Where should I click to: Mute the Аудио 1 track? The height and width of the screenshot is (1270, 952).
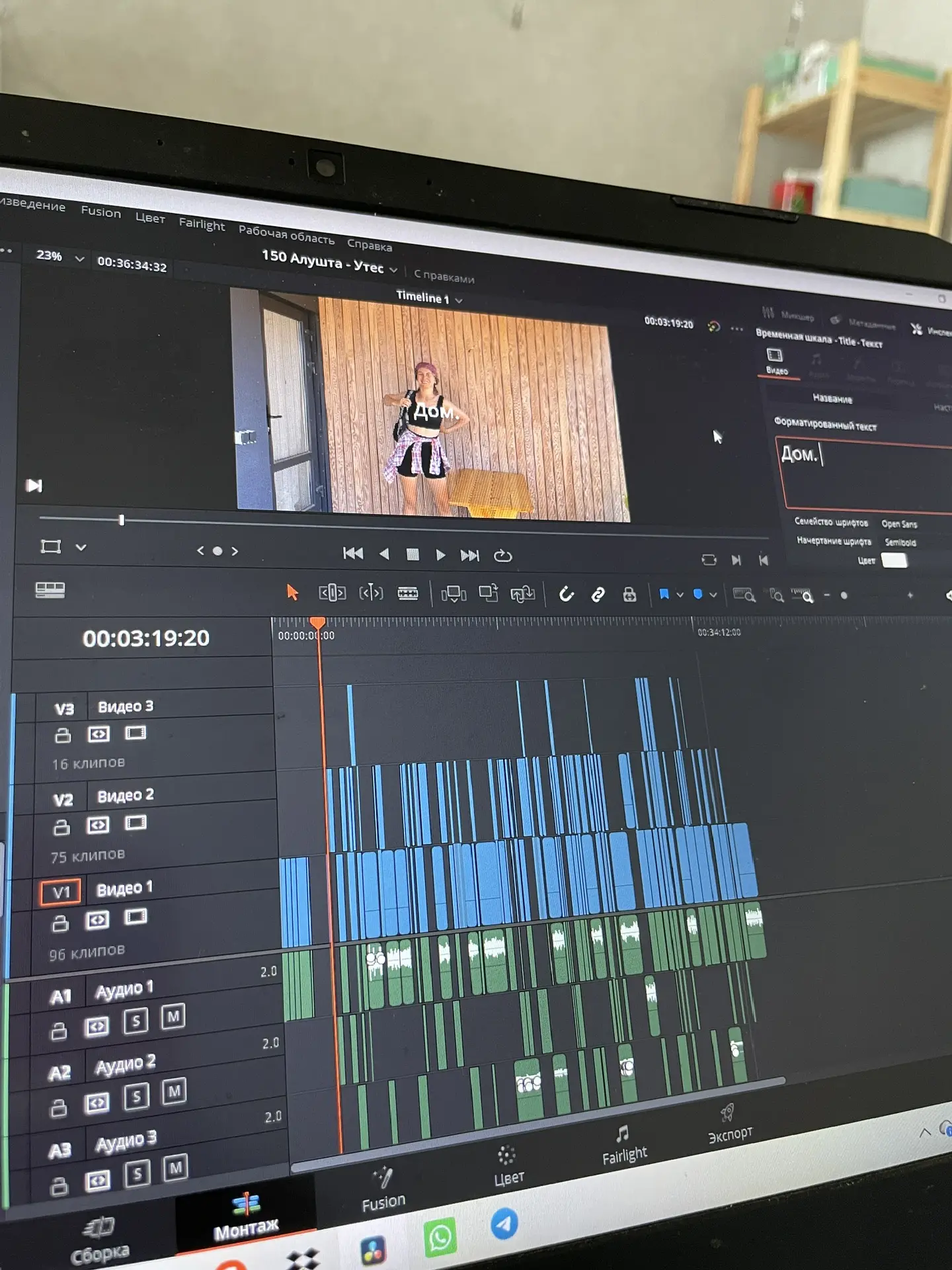pyautogui.click(x=173, y=1017)
